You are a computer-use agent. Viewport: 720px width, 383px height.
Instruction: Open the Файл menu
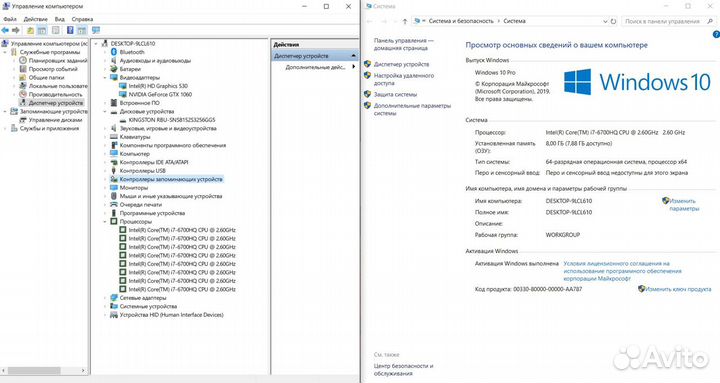click(x=10, y=19)
